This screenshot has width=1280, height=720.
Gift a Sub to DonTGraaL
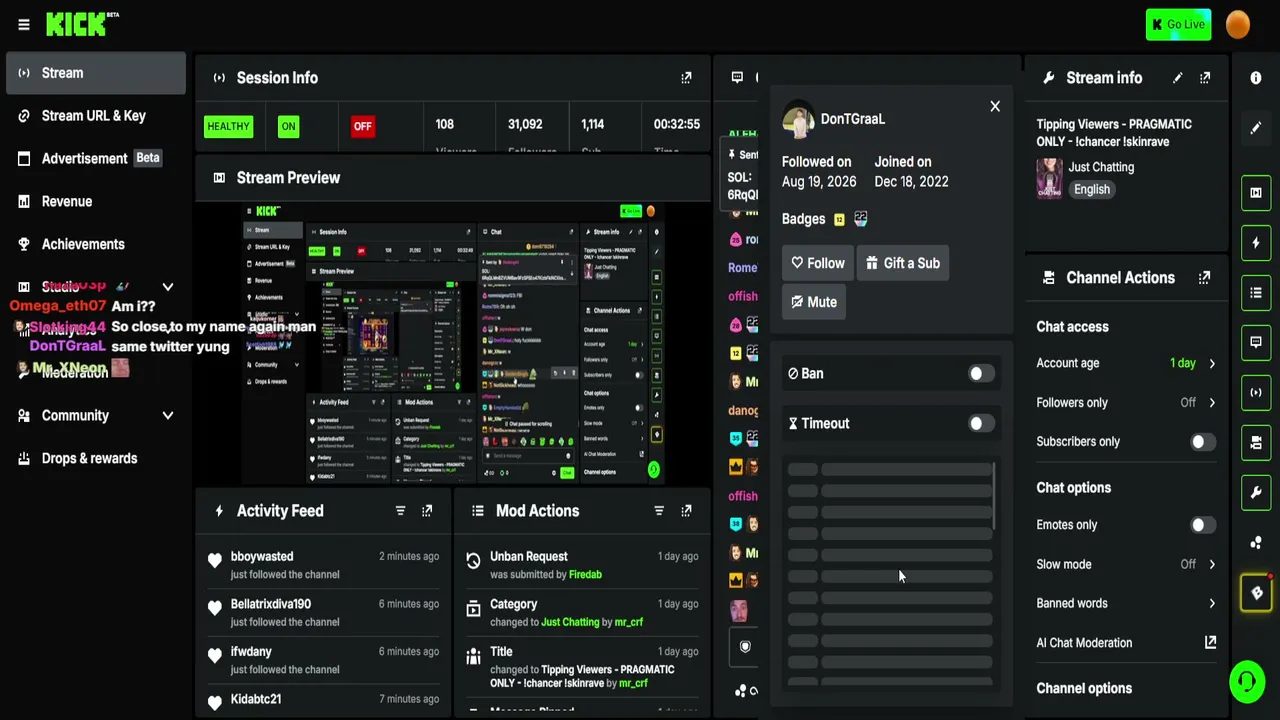coord(903,263)
